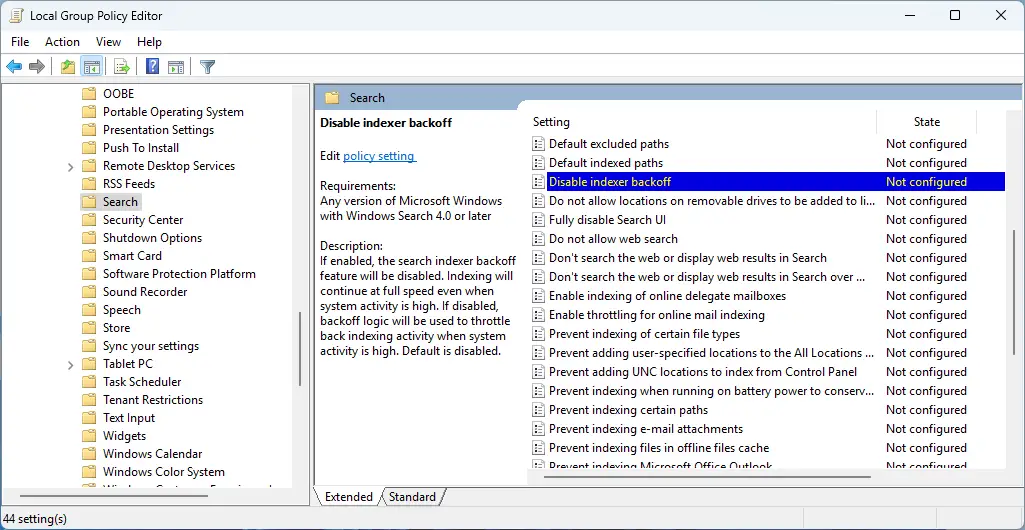Click the Group Policy Editor title bar icon

tap(16, 16)
